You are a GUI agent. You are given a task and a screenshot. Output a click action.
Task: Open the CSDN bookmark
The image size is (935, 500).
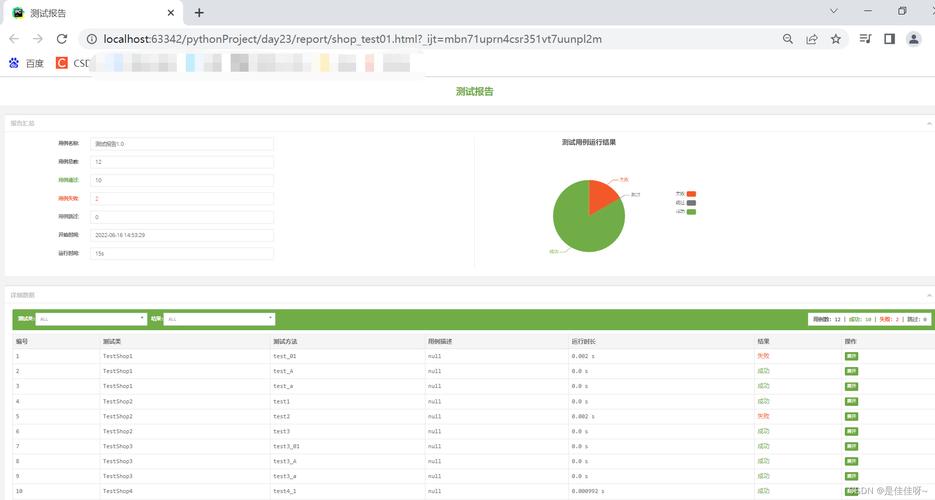coord(73,63)
